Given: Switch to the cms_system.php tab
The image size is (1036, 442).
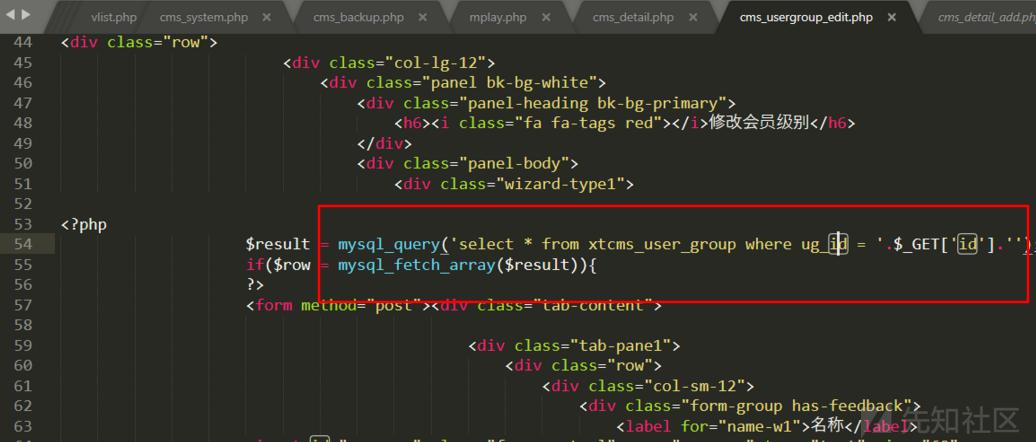Looking at the screenshot, I should [205, 18].
